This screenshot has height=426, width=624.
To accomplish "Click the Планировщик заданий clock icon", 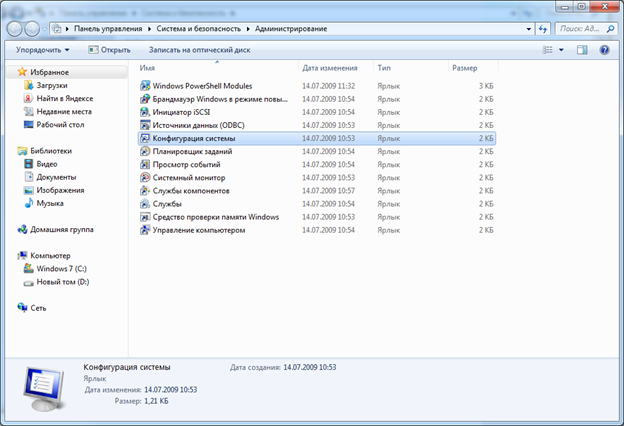I will (145, 151).
